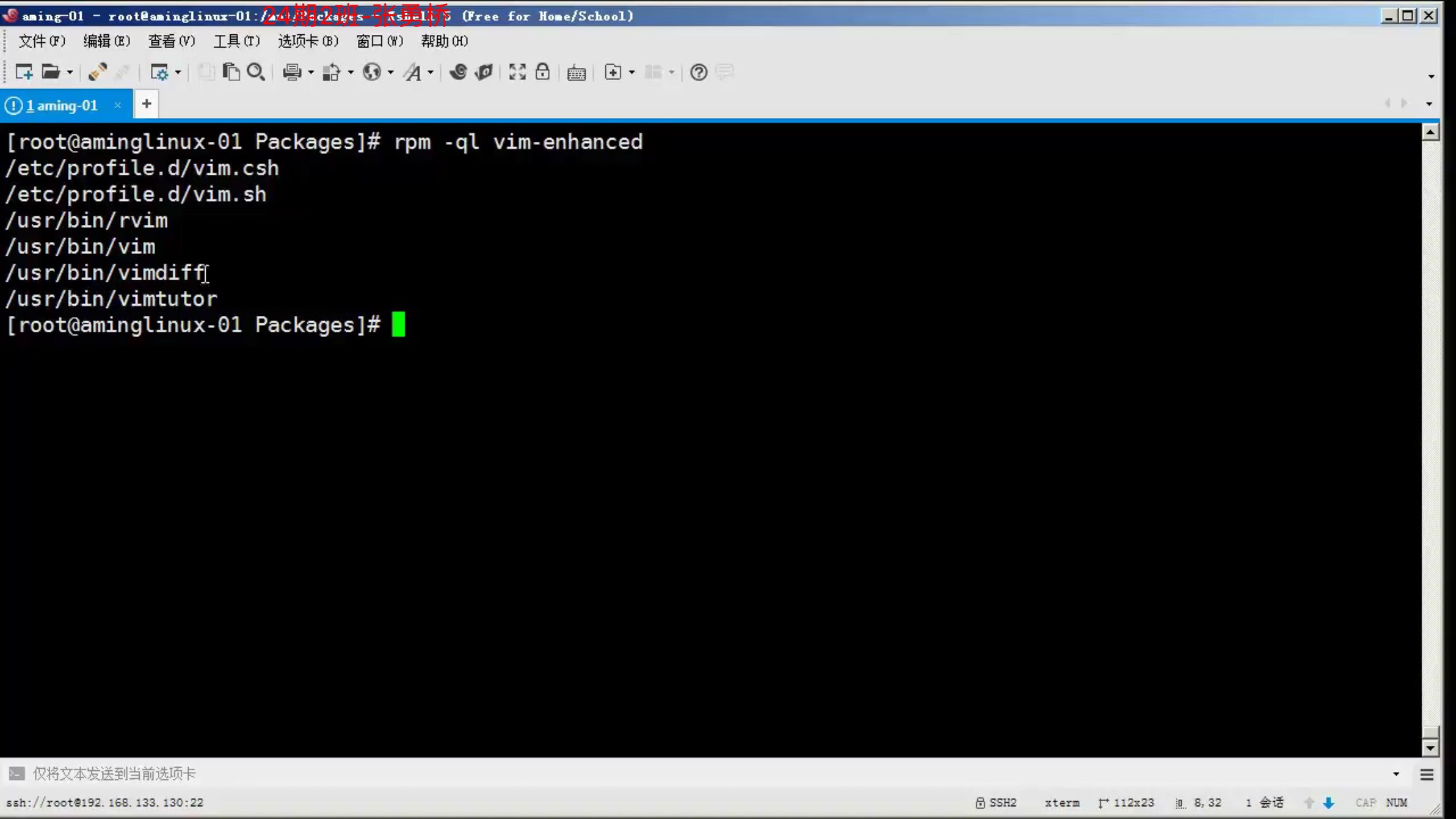
Task: Open the 查看(V) menu
Action: (171, 41)
